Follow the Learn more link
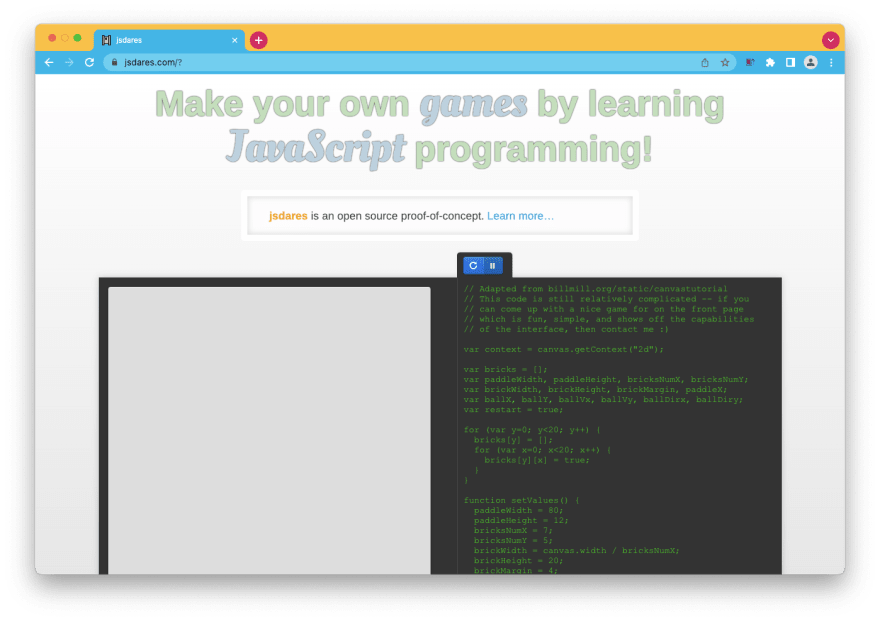Screen dimensions: 880x621 click(520, 216)
